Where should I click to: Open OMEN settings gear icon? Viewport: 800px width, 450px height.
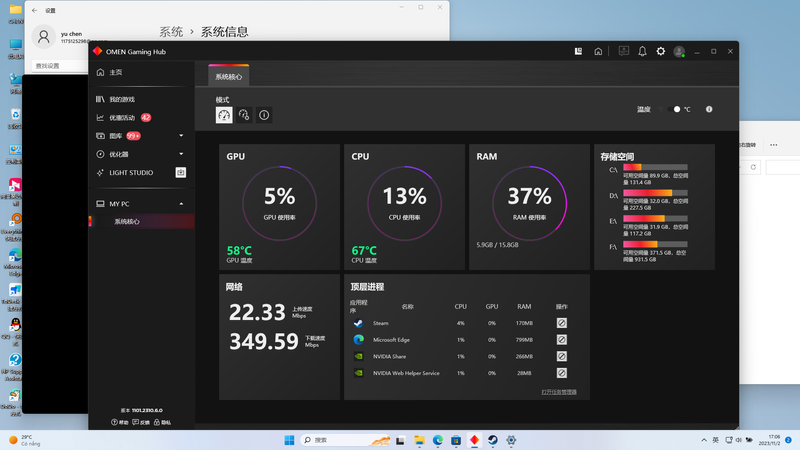coord(660,51)
